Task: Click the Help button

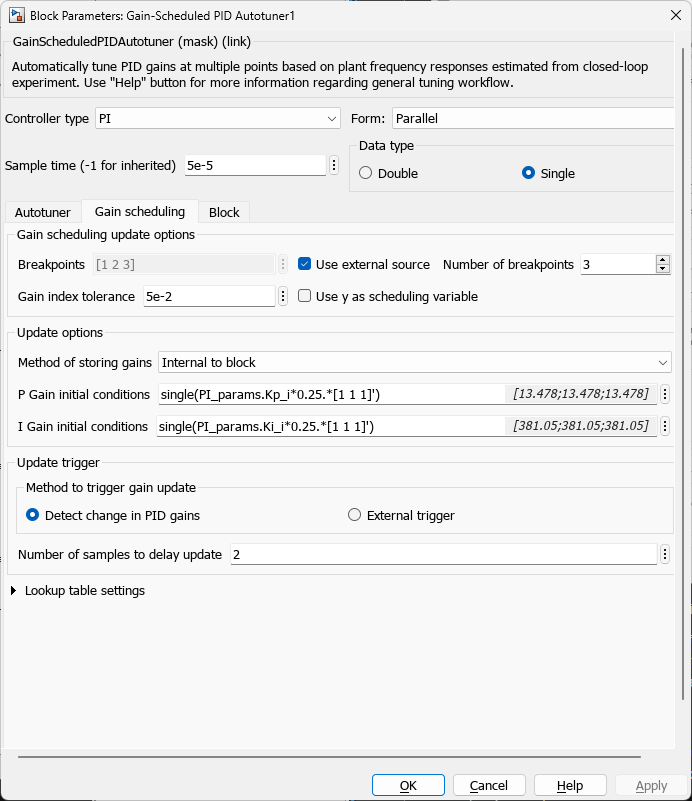Action: (570, 785)
